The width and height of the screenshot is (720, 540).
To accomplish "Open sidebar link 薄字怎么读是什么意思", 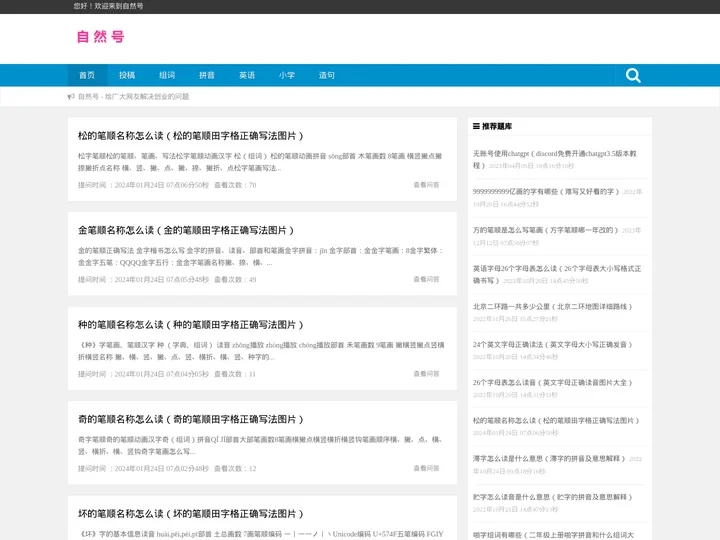I will point(549,459).
